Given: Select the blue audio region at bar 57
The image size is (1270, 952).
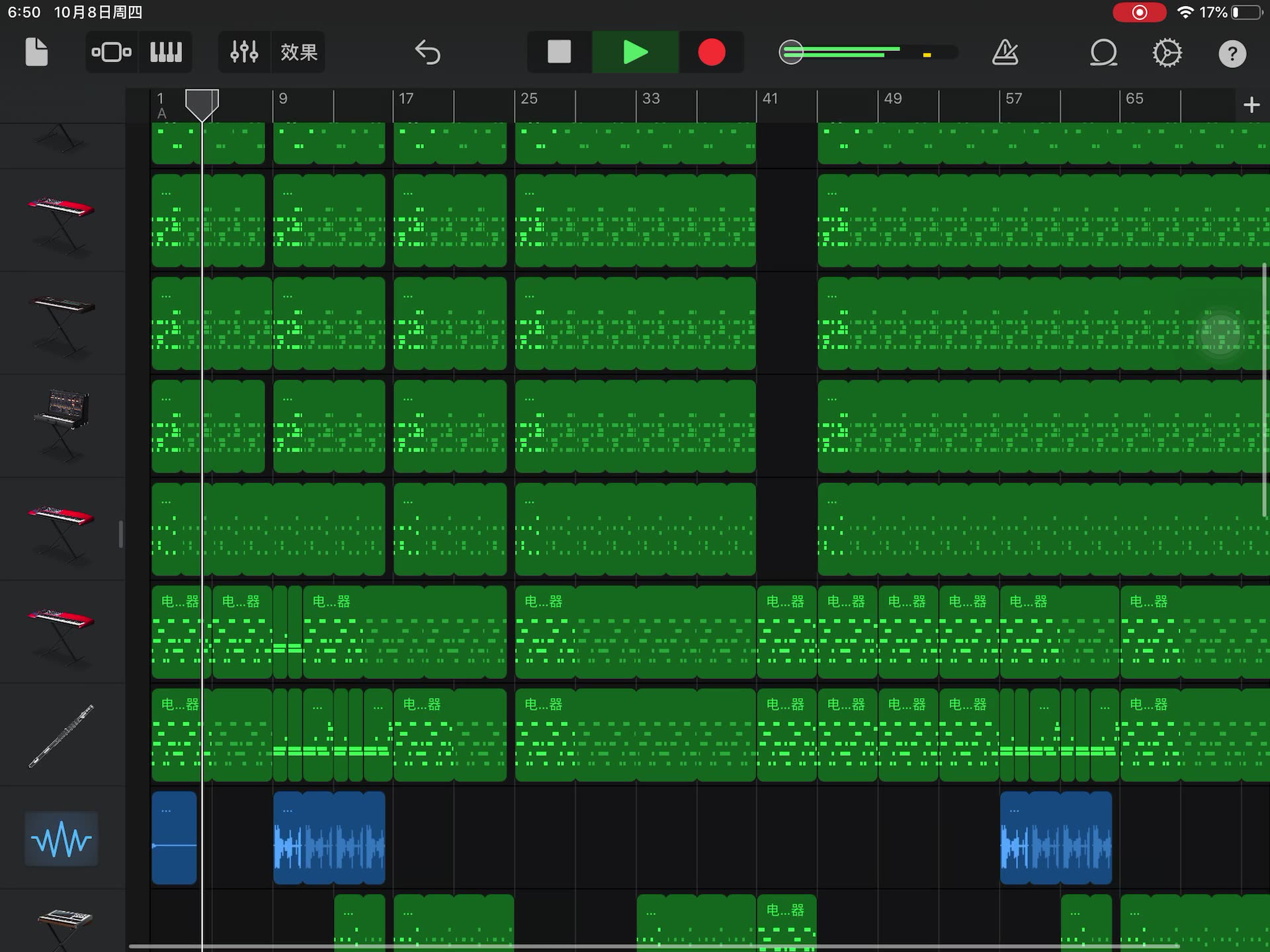Looking at the screenshot, I should [x=1056, y=838].
